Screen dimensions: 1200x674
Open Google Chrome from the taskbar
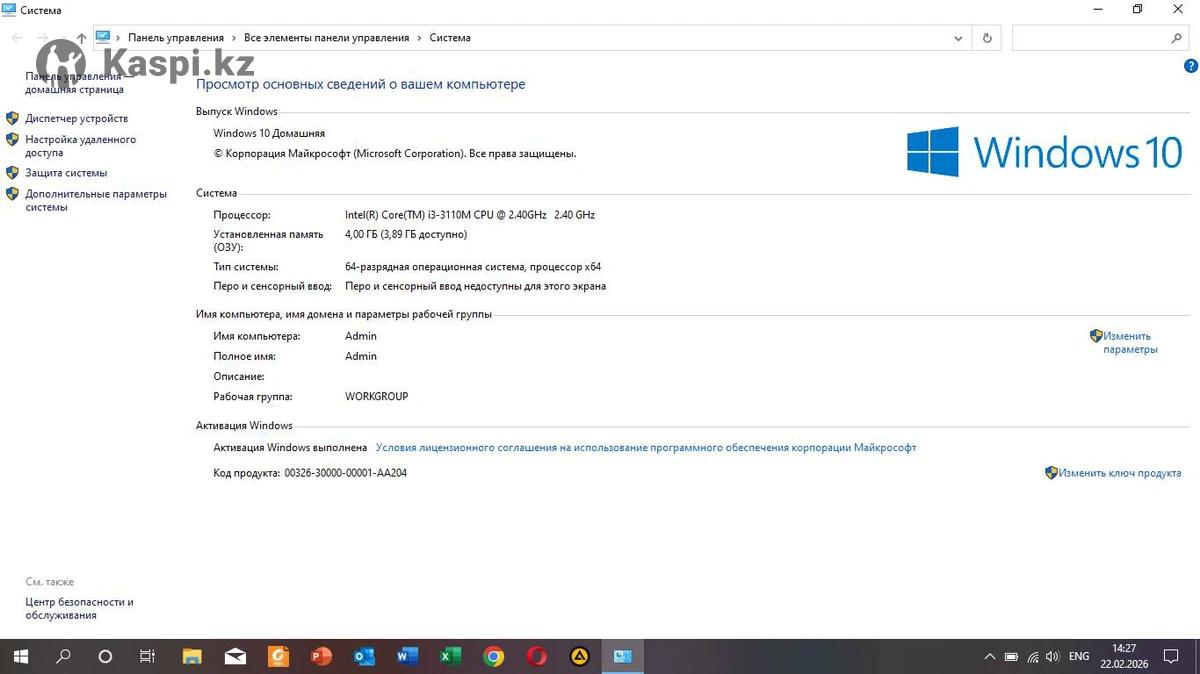click(493, 657)
